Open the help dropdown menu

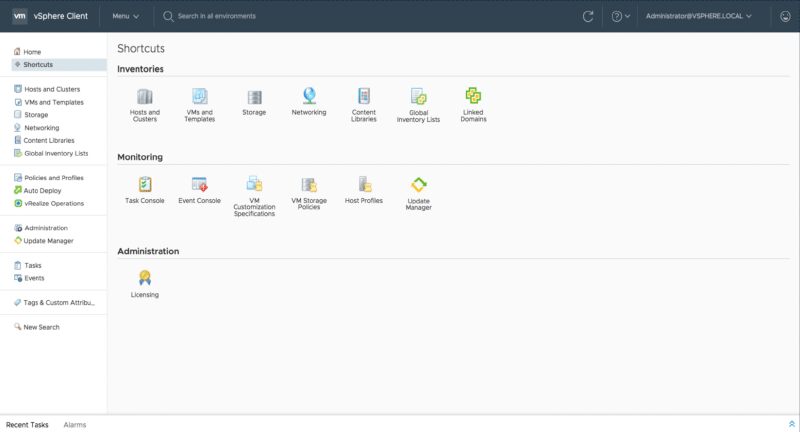(x=620, y=16)
